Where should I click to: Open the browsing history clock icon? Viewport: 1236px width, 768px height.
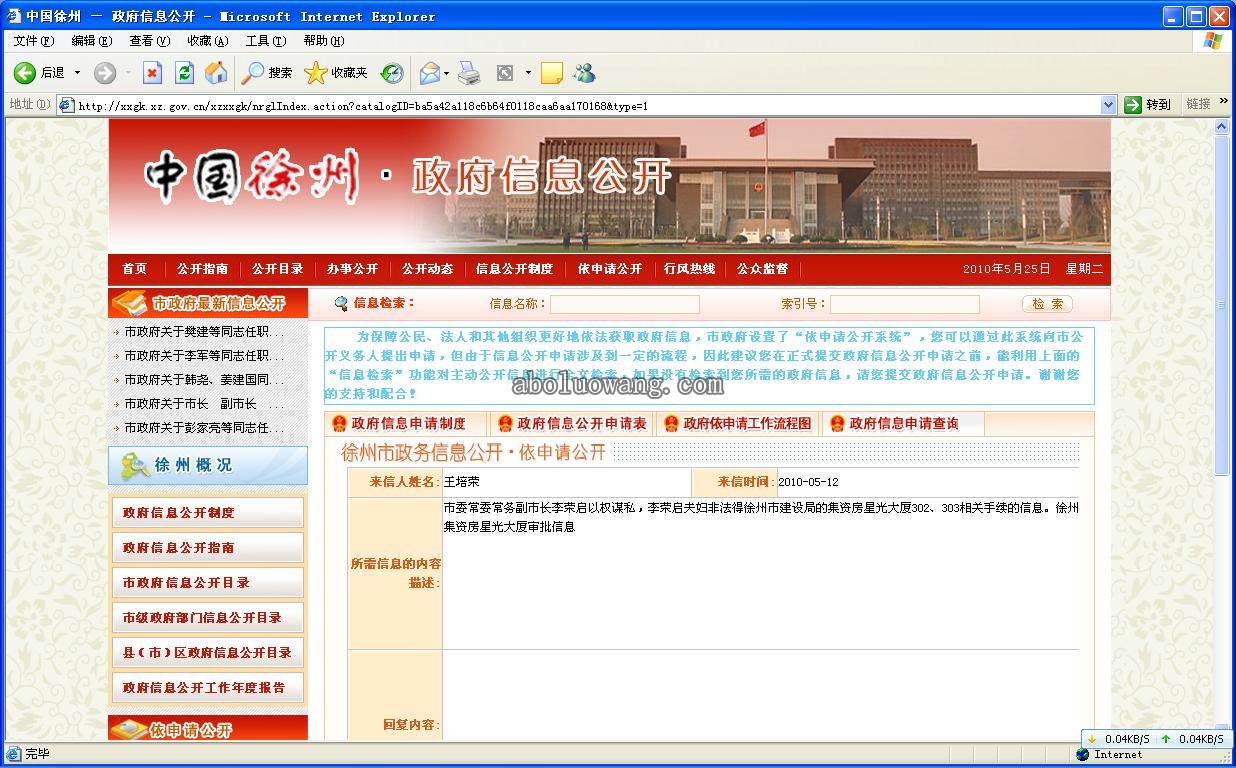coord(392,73)
